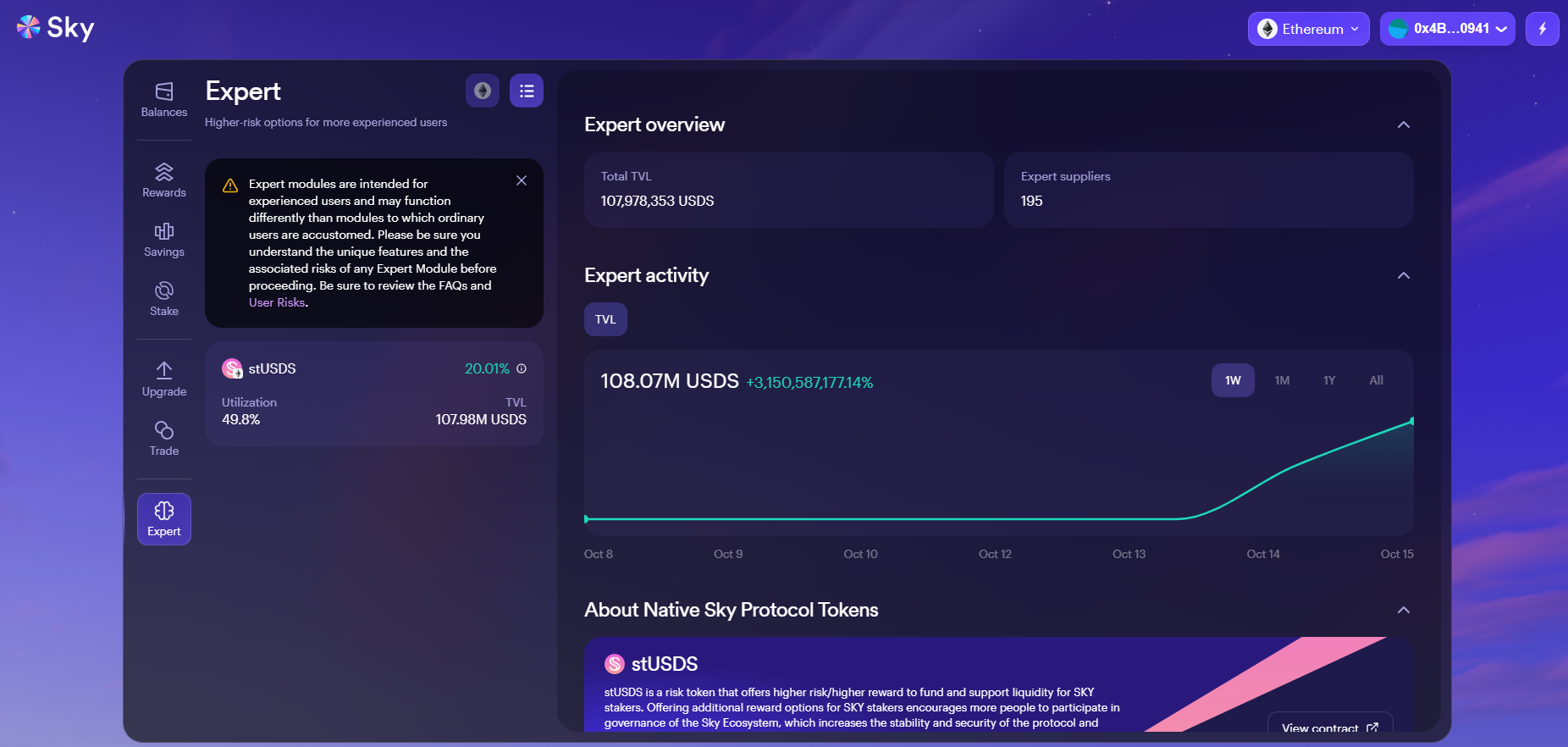Collapse the Expert activity section
This screenshot has height=747, width=1568.
pos(1403,275)
